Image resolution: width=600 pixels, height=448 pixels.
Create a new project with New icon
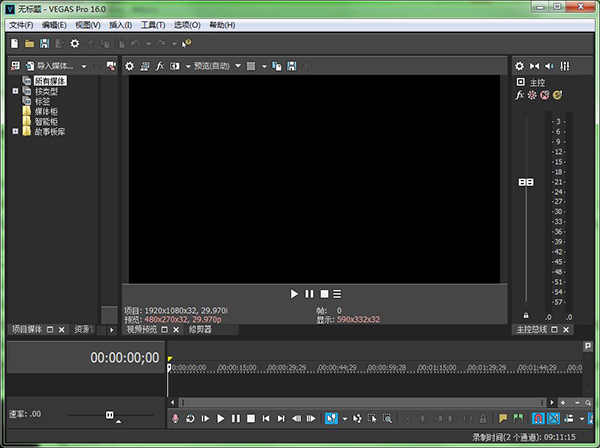click(x=15, y=44)
